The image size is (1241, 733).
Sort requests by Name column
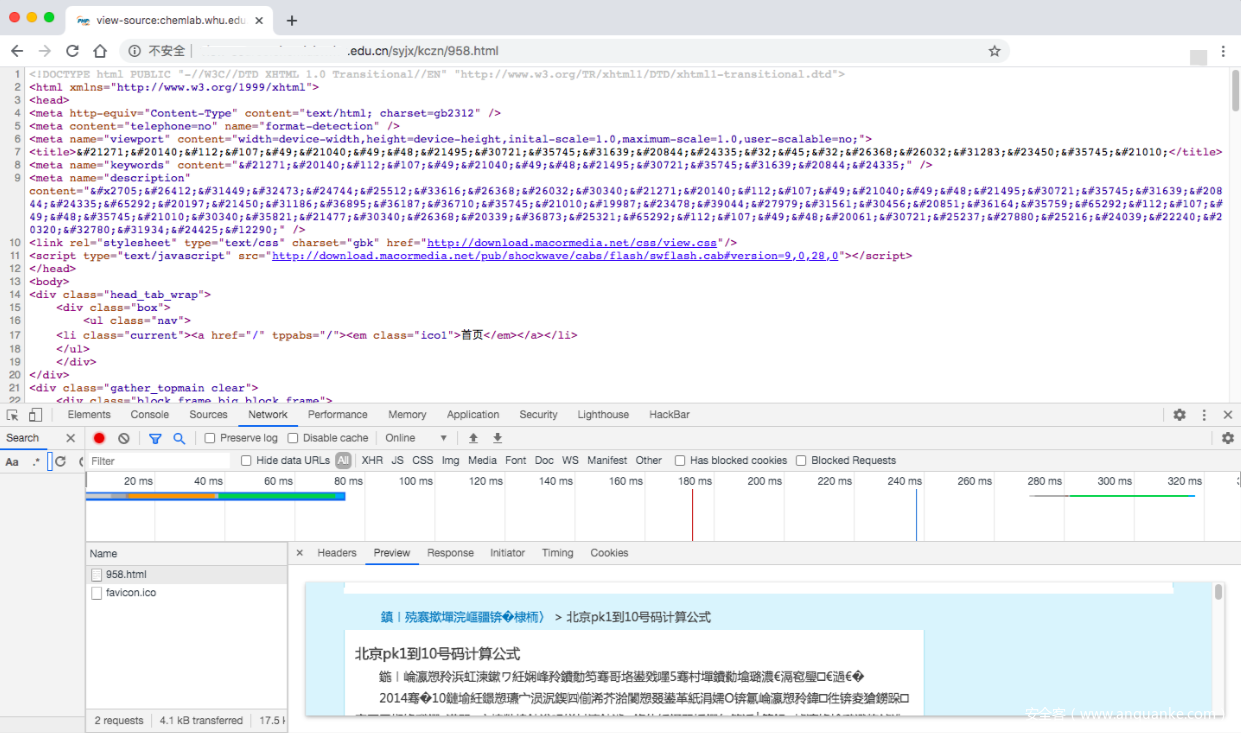coord(186,553)
